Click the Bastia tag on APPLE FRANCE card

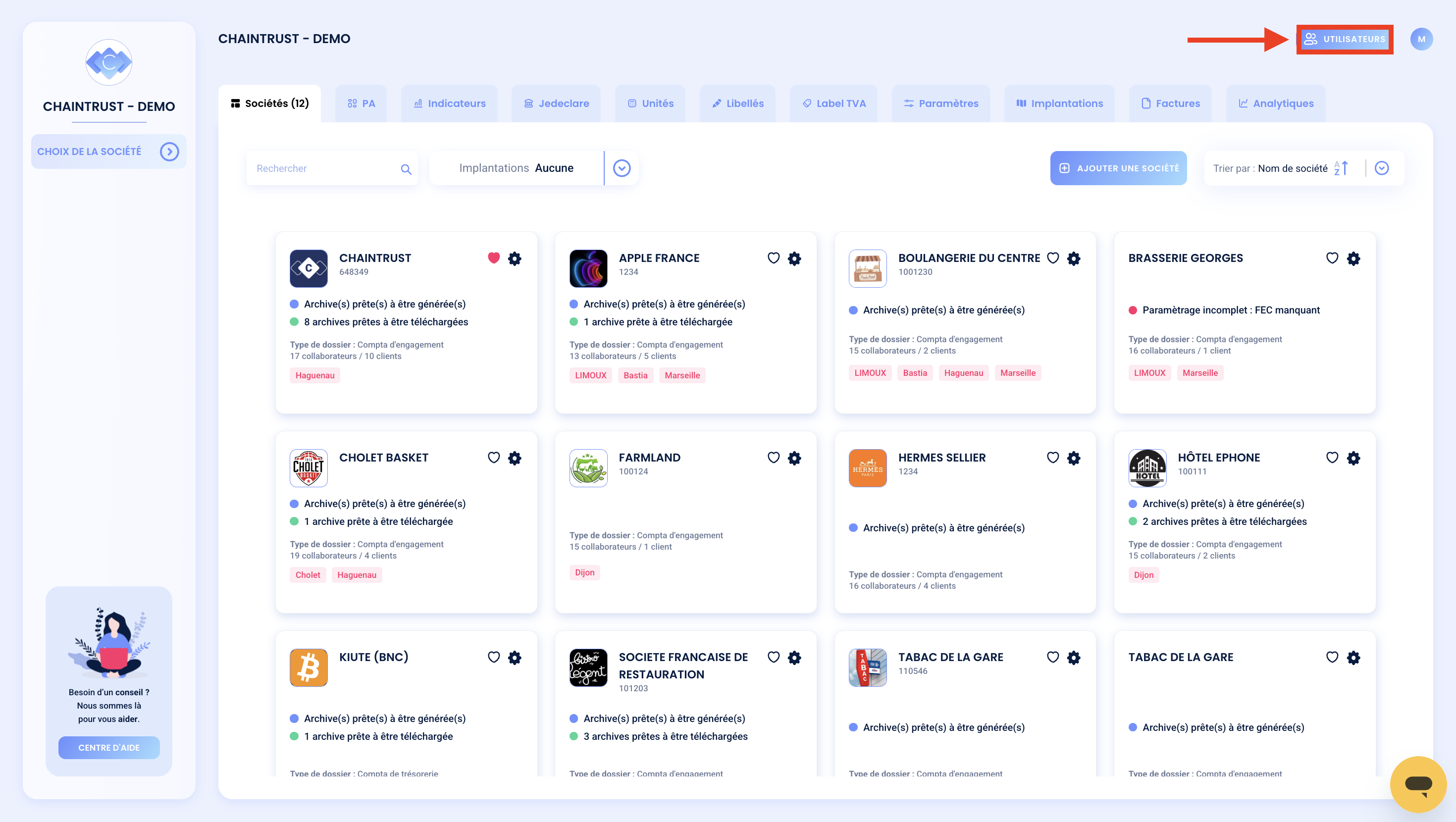(635, 375)
